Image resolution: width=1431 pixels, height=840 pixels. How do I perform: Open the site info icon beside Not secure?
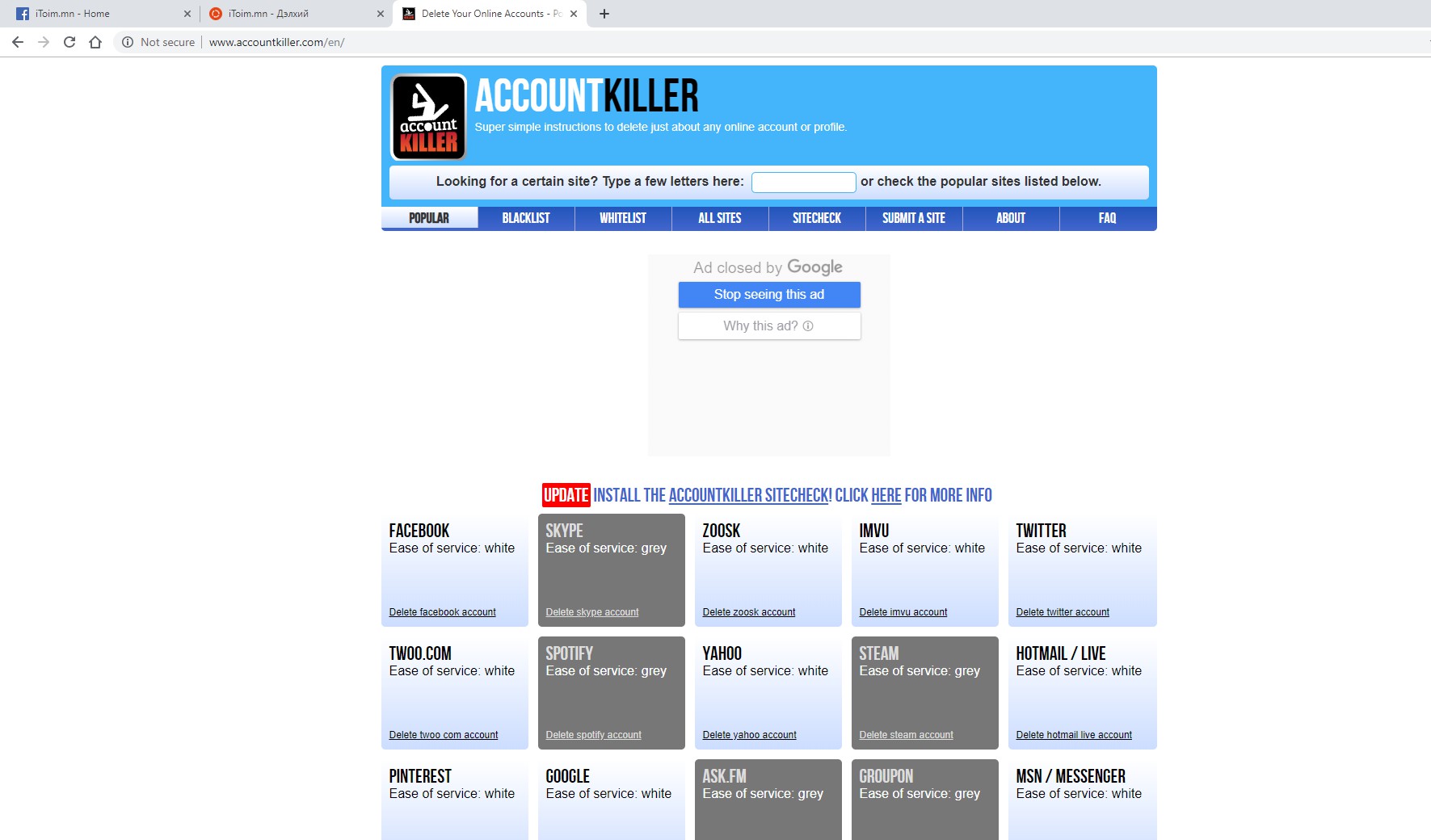point(127,42)
